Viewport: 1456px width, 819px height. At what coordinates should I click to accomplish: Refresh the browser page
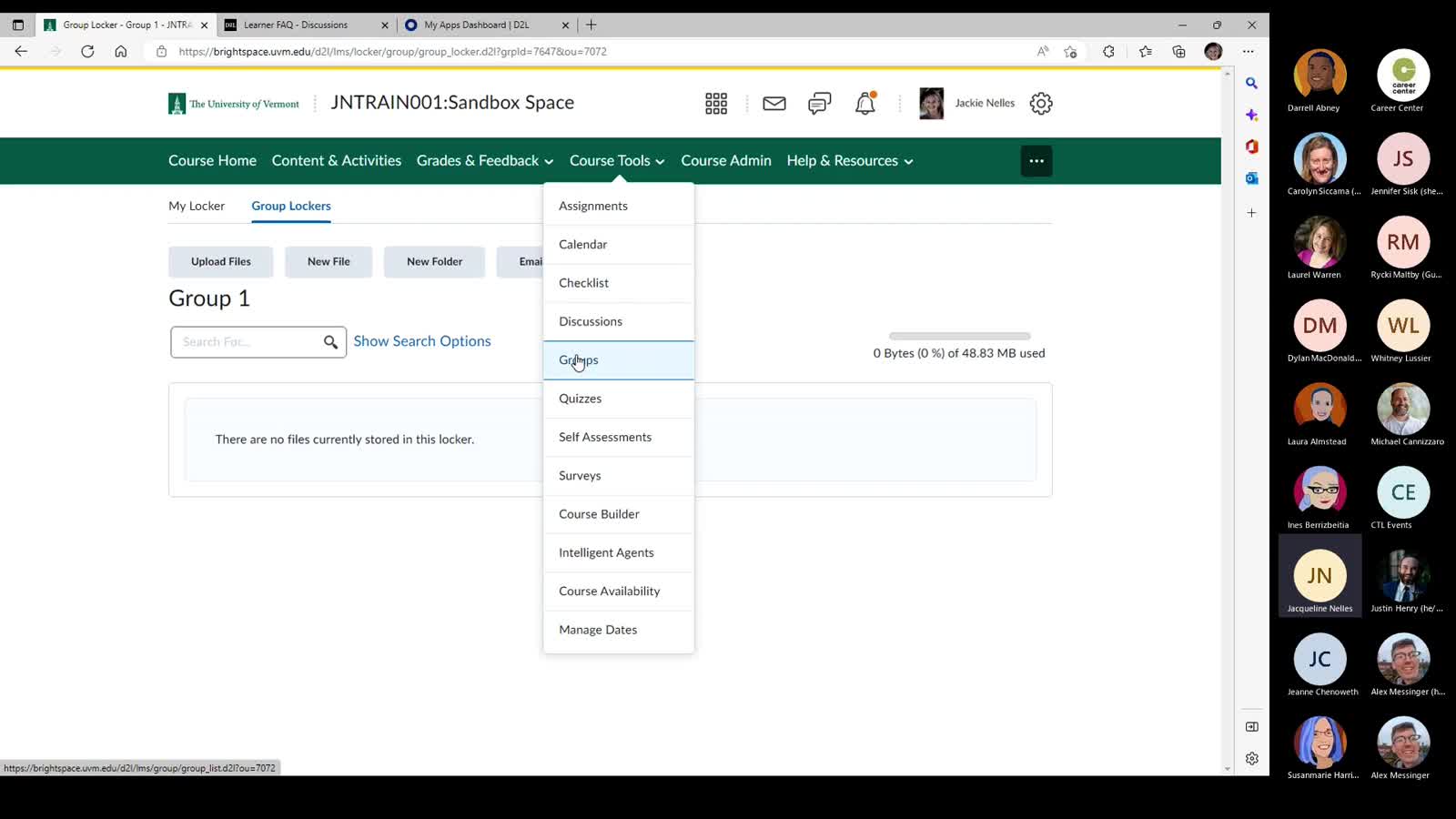click(x=87, y=52)
